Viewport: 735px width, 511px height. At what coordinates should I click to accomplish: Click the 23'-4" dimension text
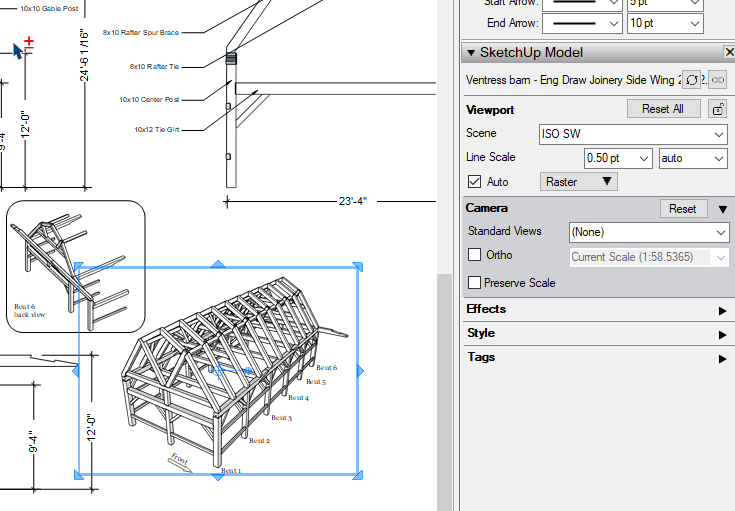(352, 201)
